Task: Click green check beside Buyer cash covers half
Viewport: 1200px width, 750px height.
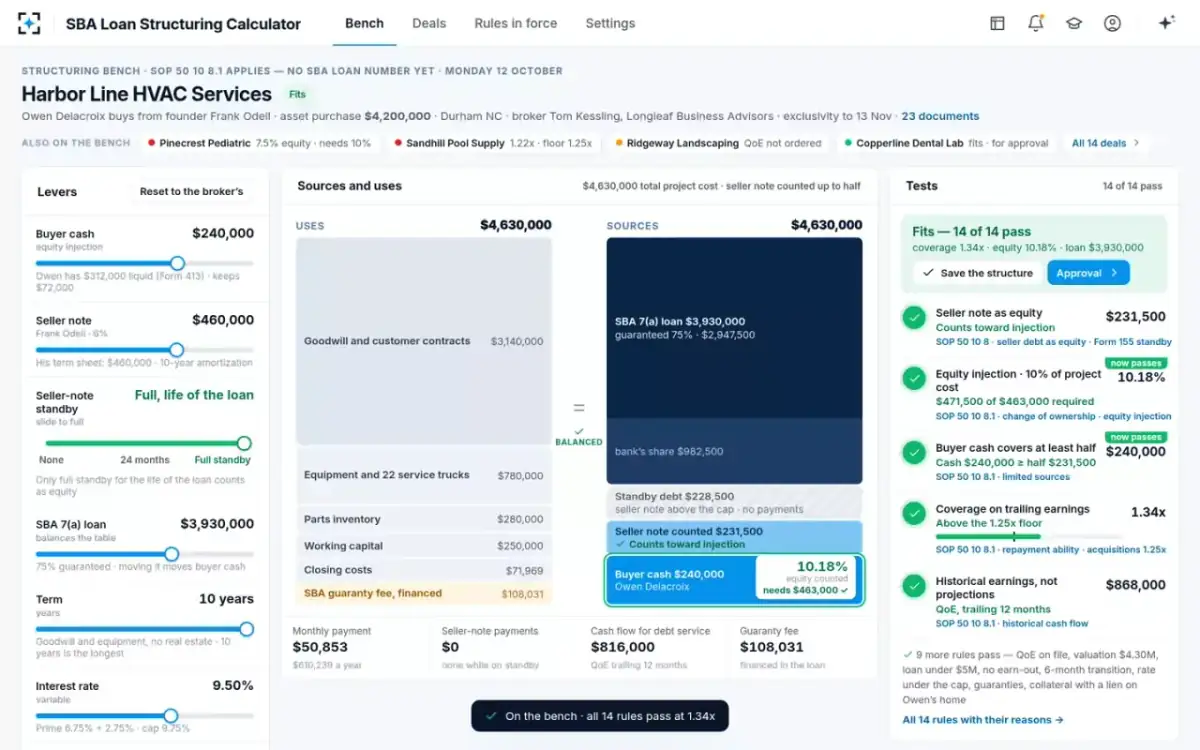Action: [x=914, y=452]
